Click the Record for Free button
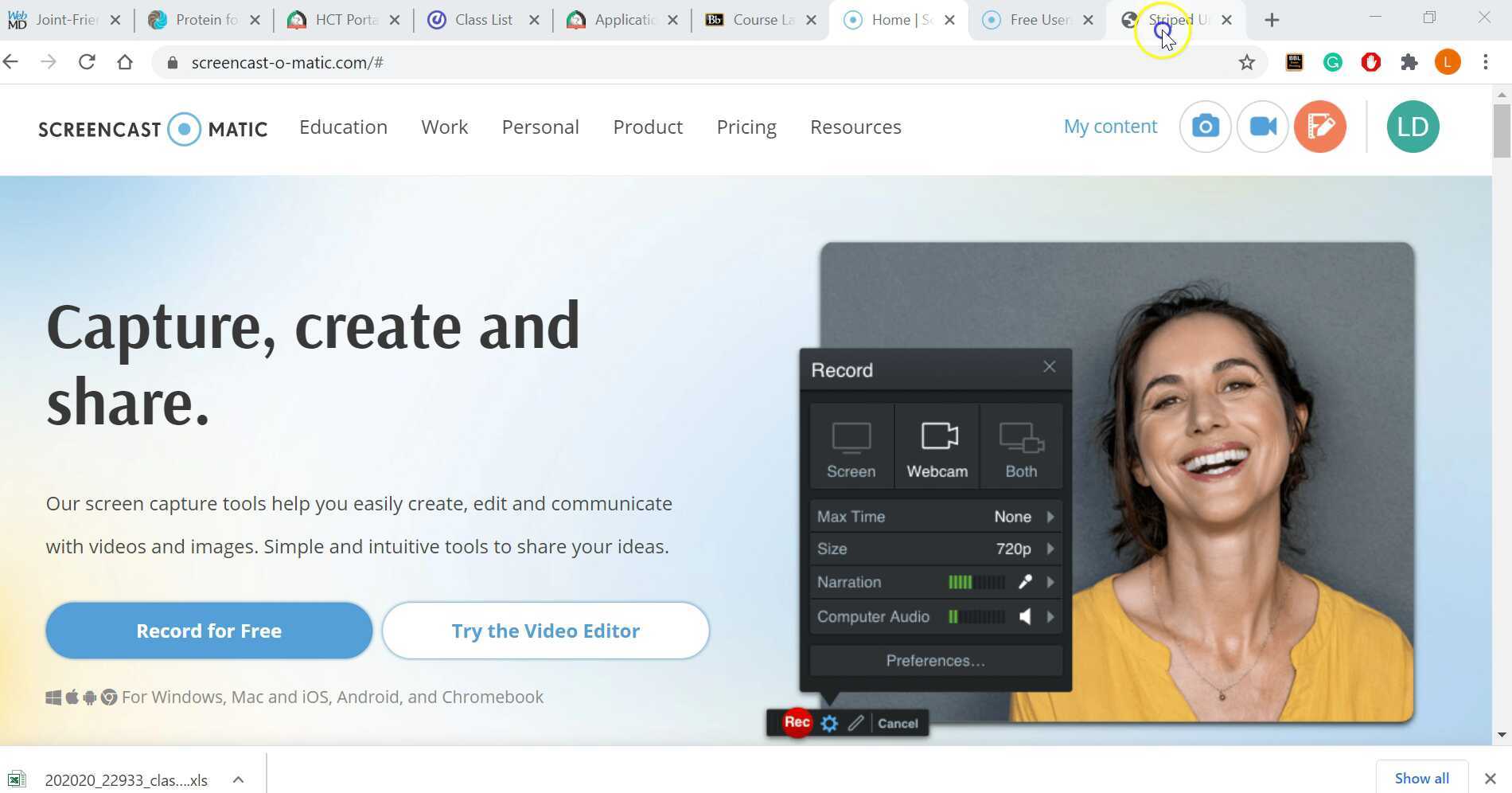The image size is (1512, 793). (208, 631)
